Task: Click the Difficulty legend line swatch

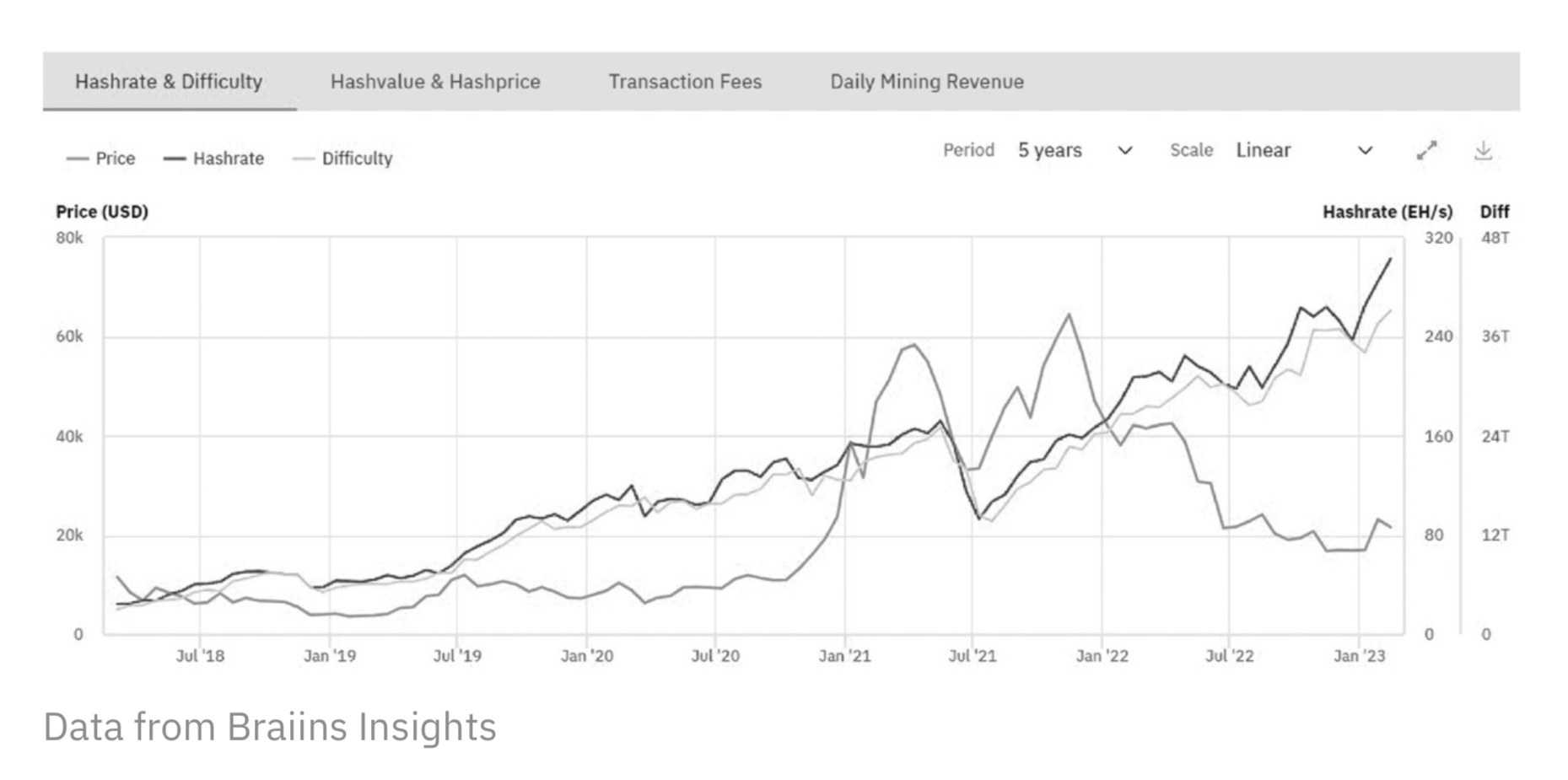Action: 303,159
